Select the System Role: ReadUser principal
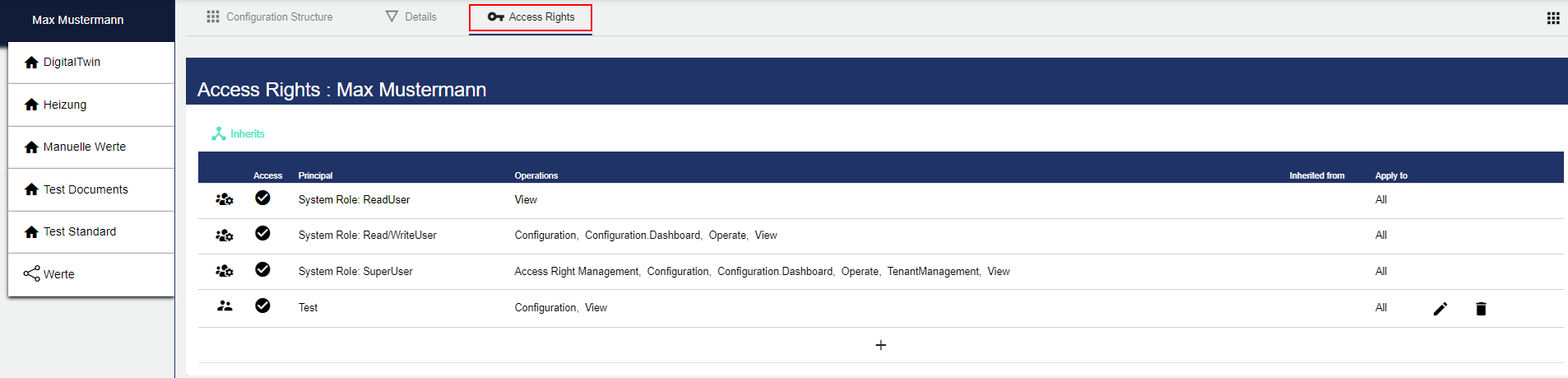 click(354, 200)
